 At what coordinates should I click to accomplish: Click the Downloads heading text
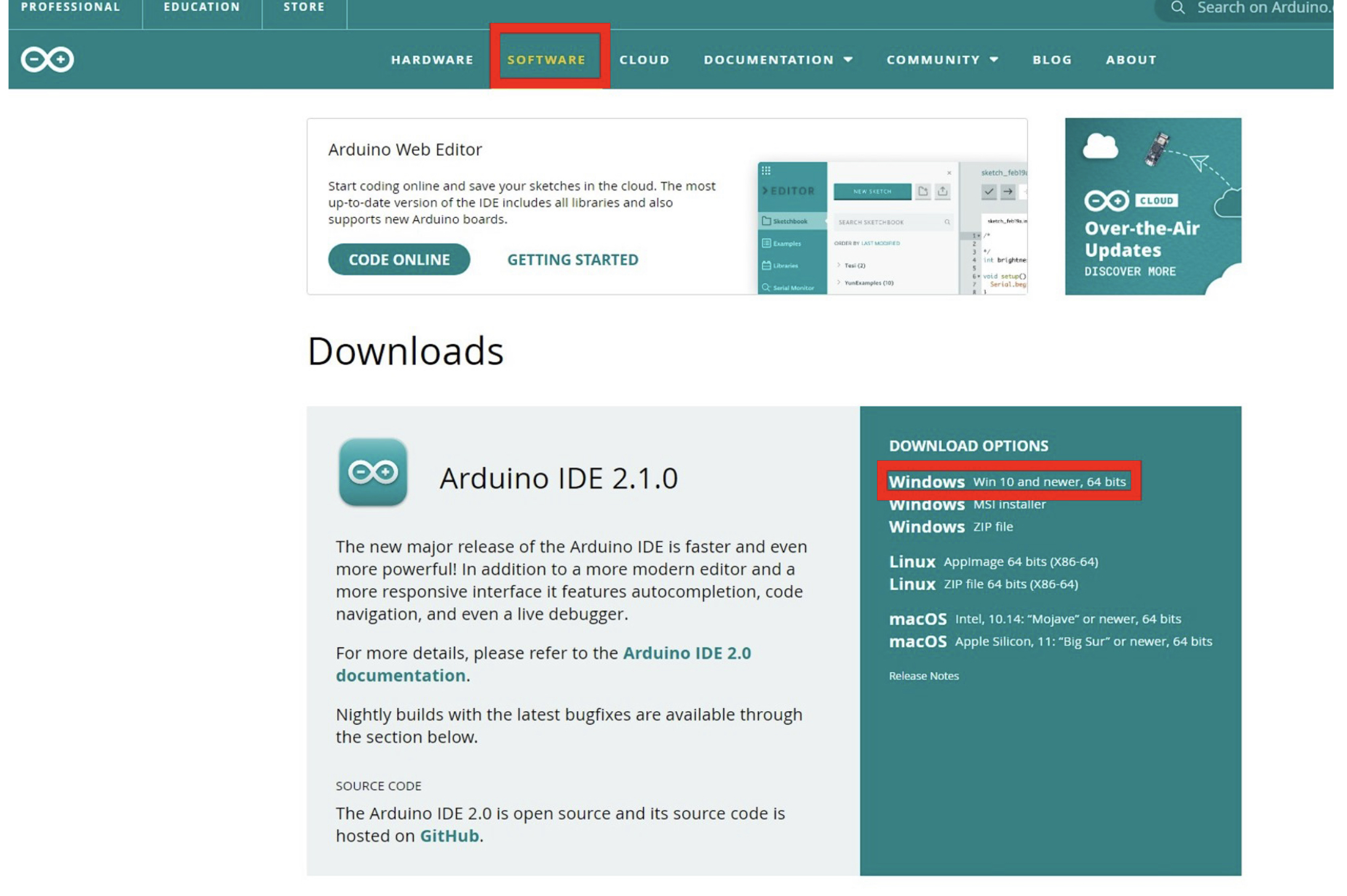point(405,351)
